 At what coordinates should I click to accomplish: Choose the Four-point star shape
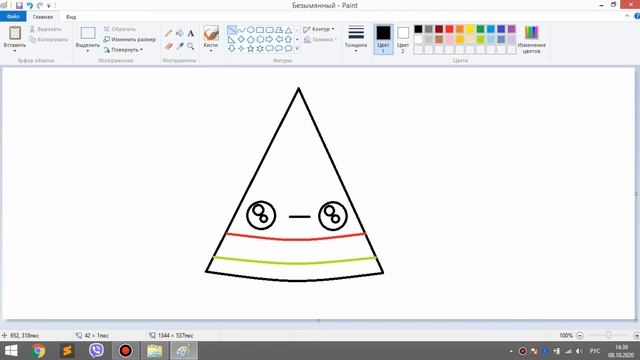[x=241, y=49]
